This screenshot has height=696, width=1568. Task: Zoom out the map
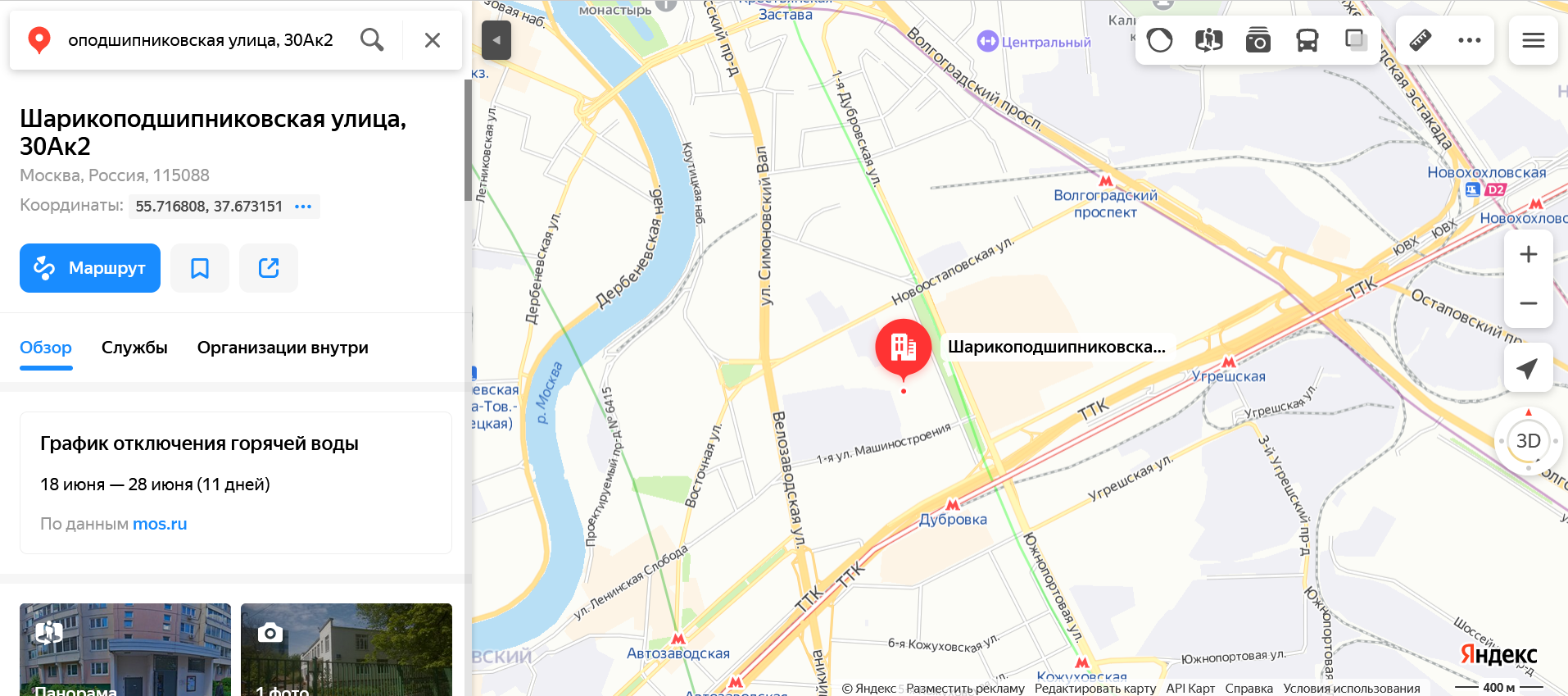[1529, 303]
